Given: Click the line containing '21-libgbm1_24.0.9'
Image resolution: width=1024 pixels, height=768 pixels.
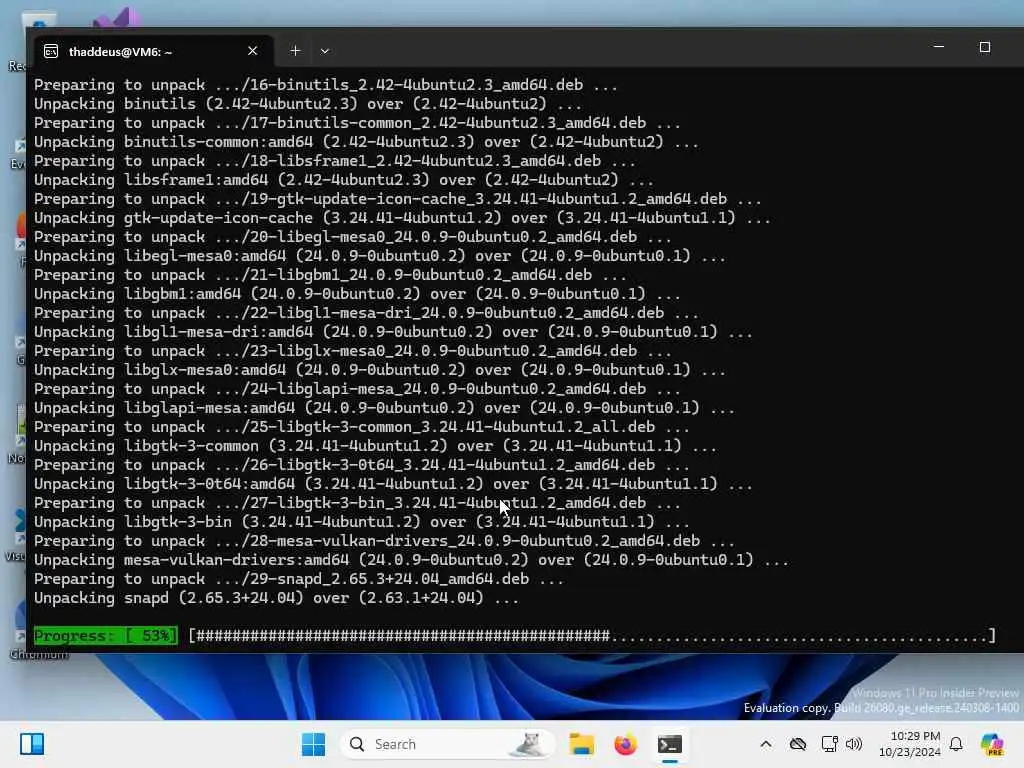Looking at the screenshot, I should (330, 275).
